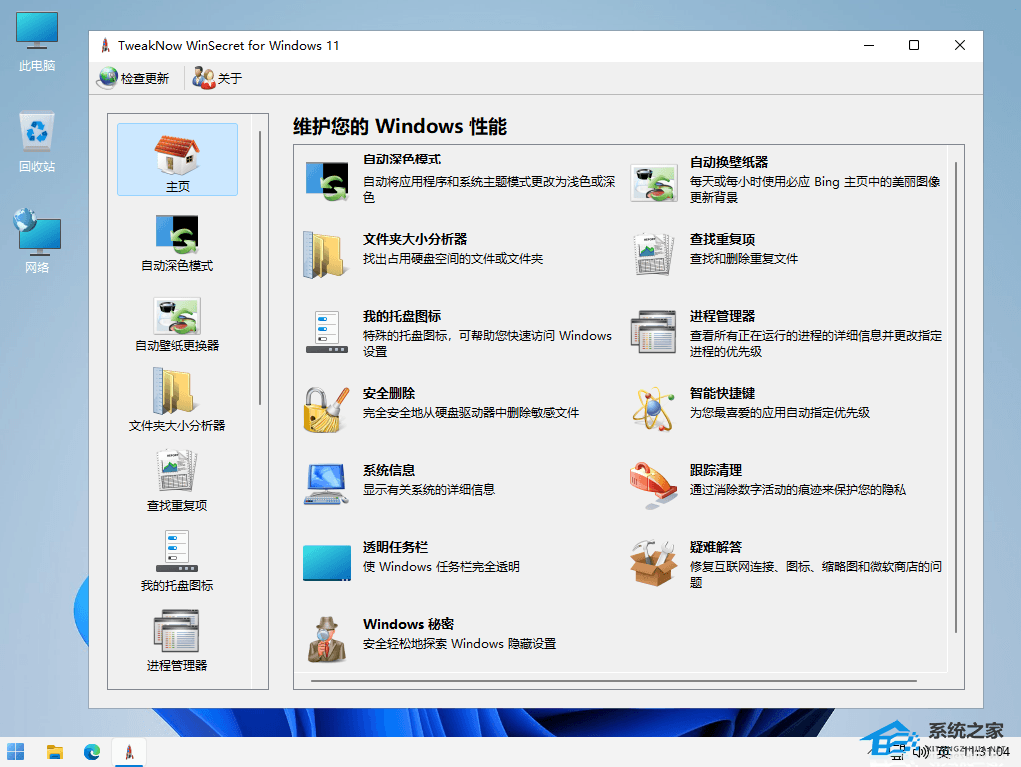Viewport: 1021px width, 767px height.
Task: Select the 网络 desktop icon
Action: [37, 241]
